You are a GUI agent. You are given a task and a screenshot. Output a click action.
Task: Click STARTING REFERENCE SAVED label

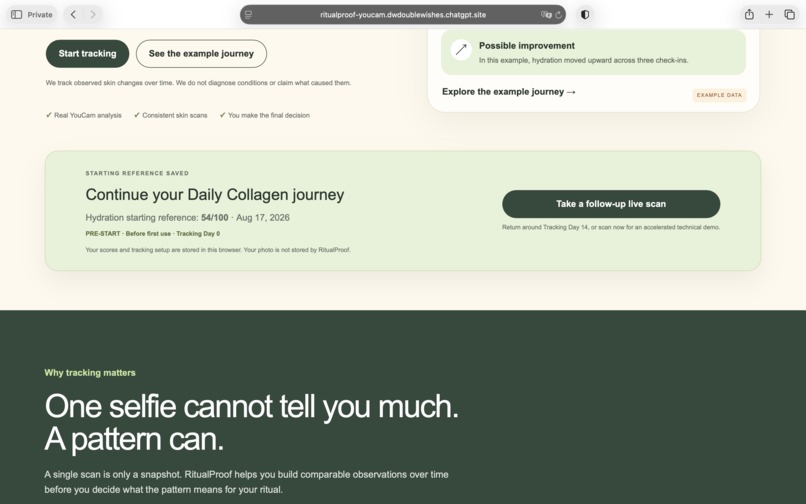[137, 173]
